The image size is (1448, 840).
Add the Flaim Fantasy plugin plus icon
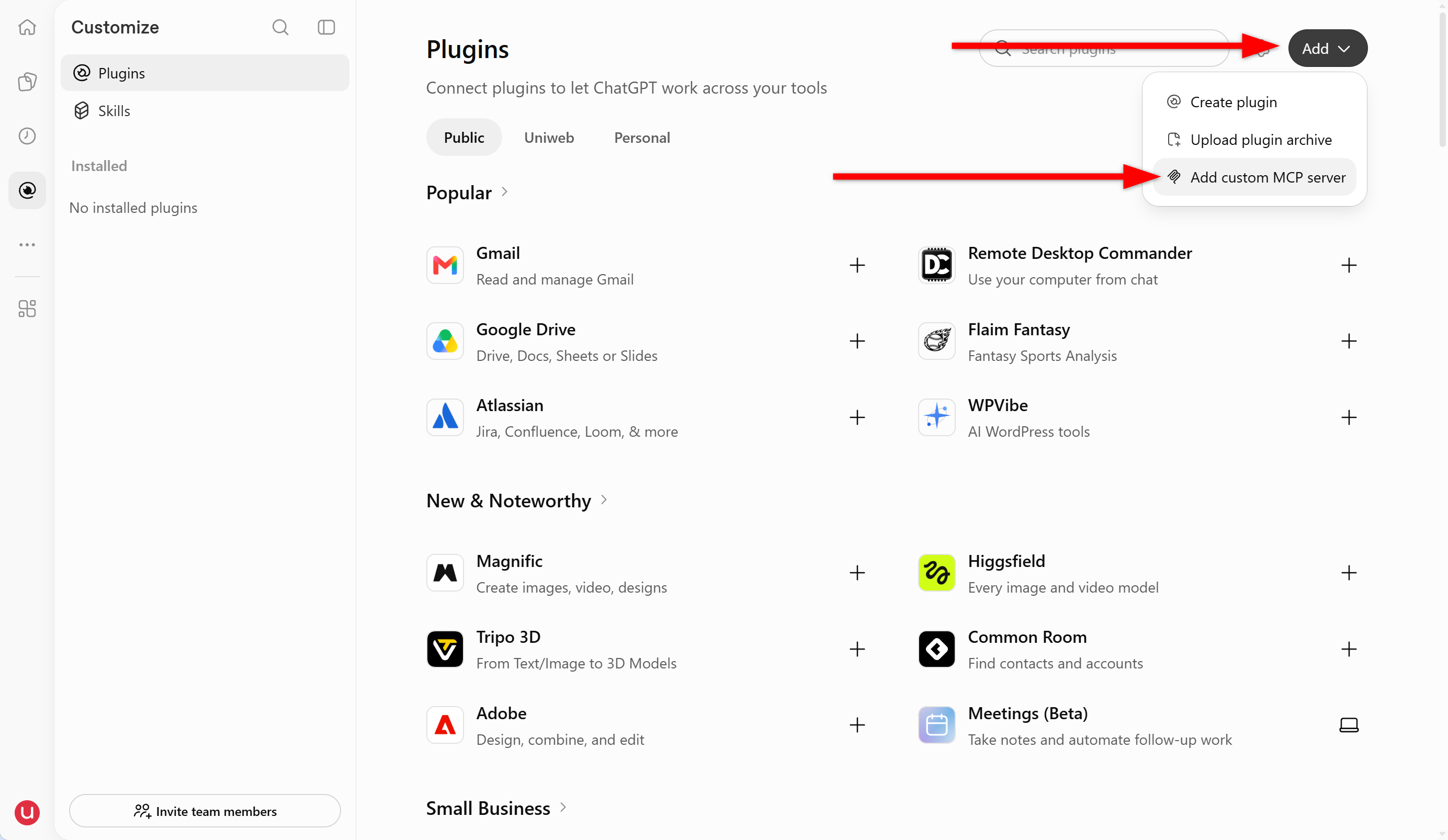(x=1349, y=342)
